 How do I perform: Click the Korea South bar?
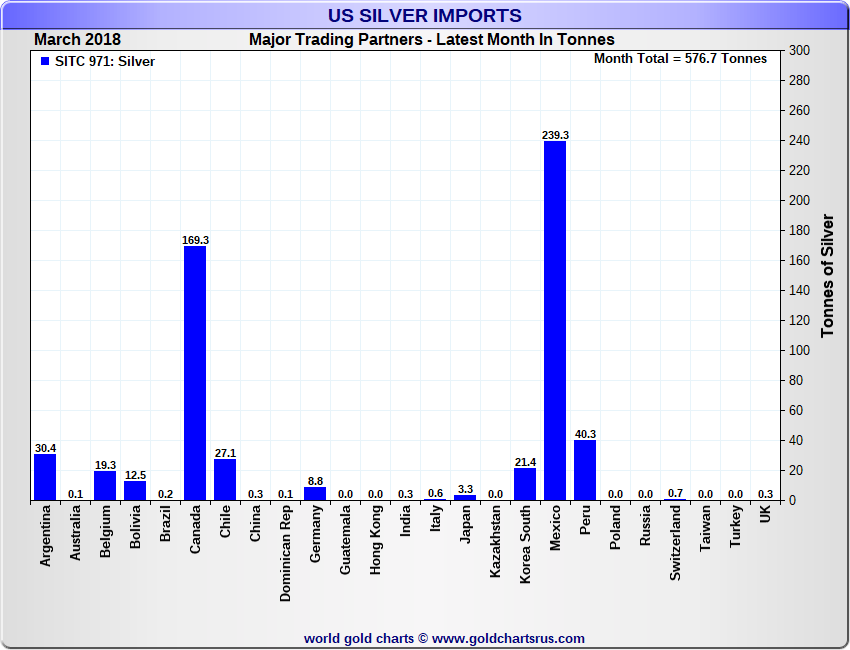[525, 484]
